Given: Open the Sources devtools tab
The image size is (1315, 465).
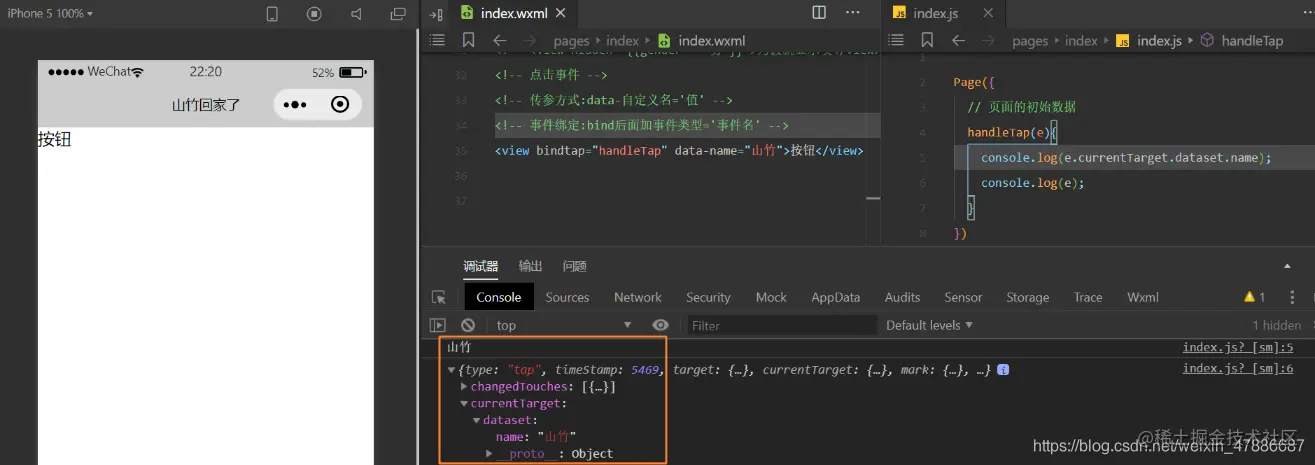Looking at the screenshot, I should pyautogui.click(x=567, y=297).
